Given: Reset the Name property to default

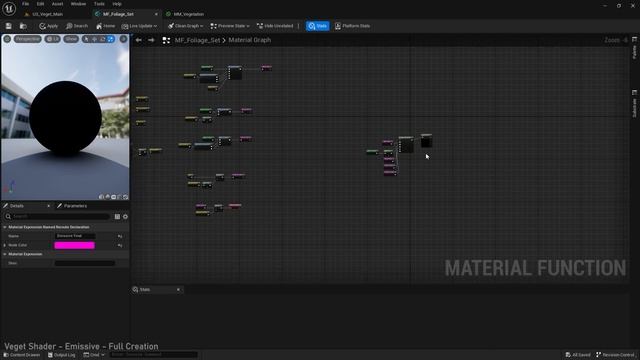Looking at the screenshot, I should [120, 236].
